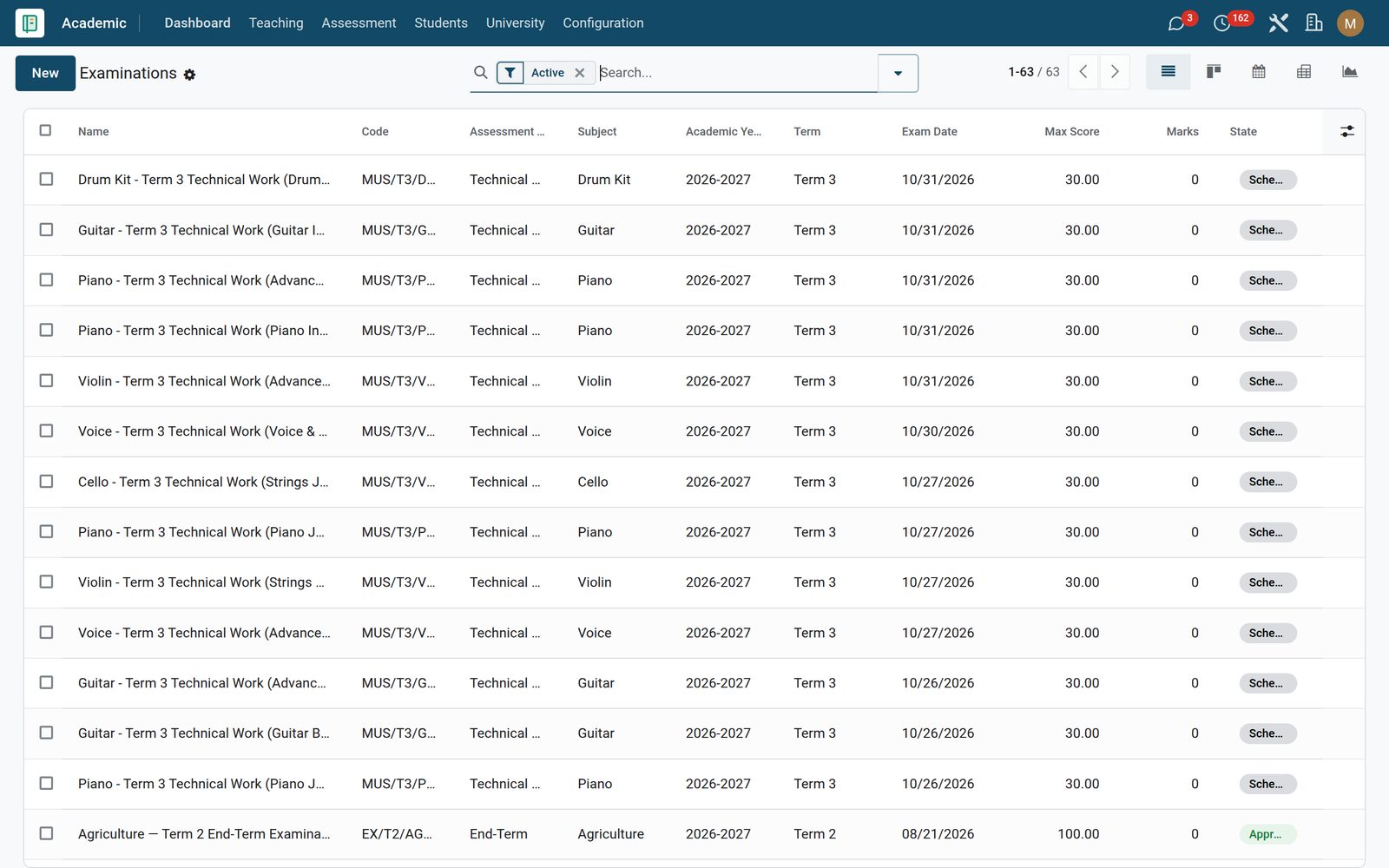Image resolution: width=1389 pixels, height=868 pixels.
Task: Click the filter funnel icon
Action: [x=510, y=73]
